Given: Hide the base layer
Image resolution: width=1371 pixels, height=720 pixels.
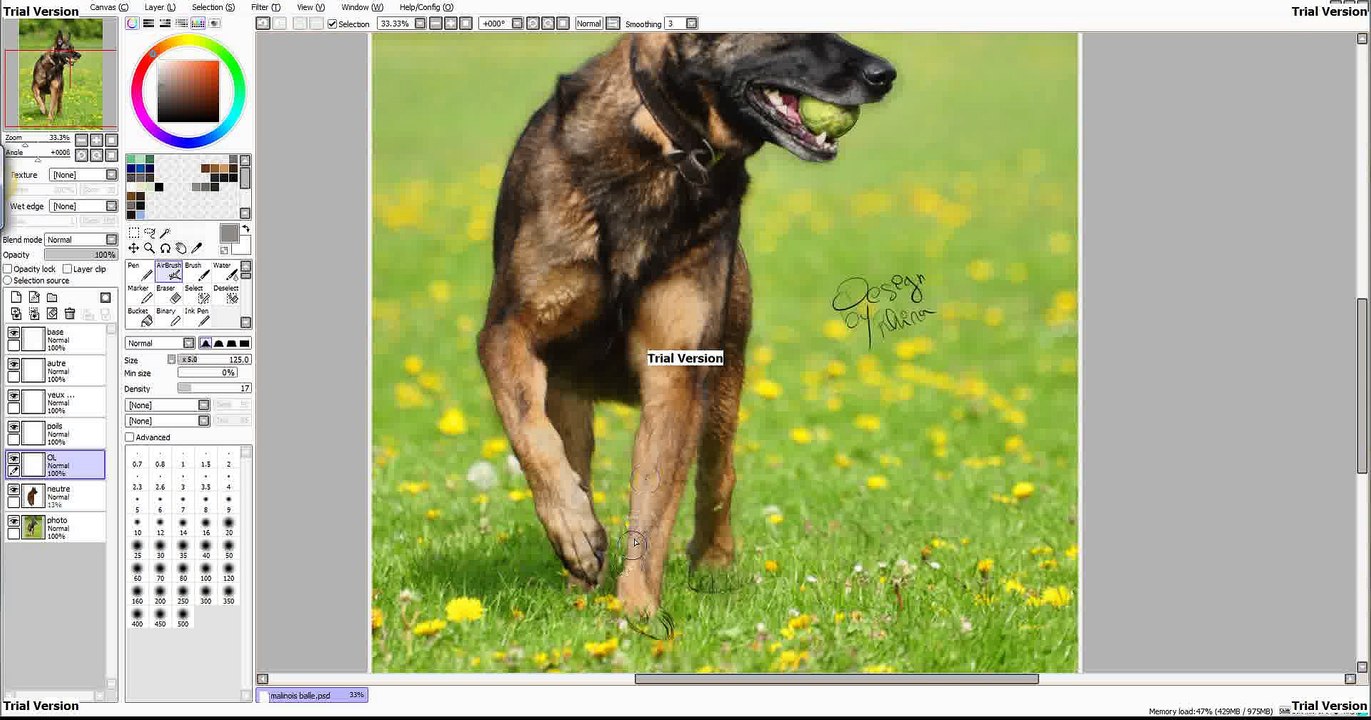Looking at the screenshot, I should pyautogui.click(x=14, y=333).
